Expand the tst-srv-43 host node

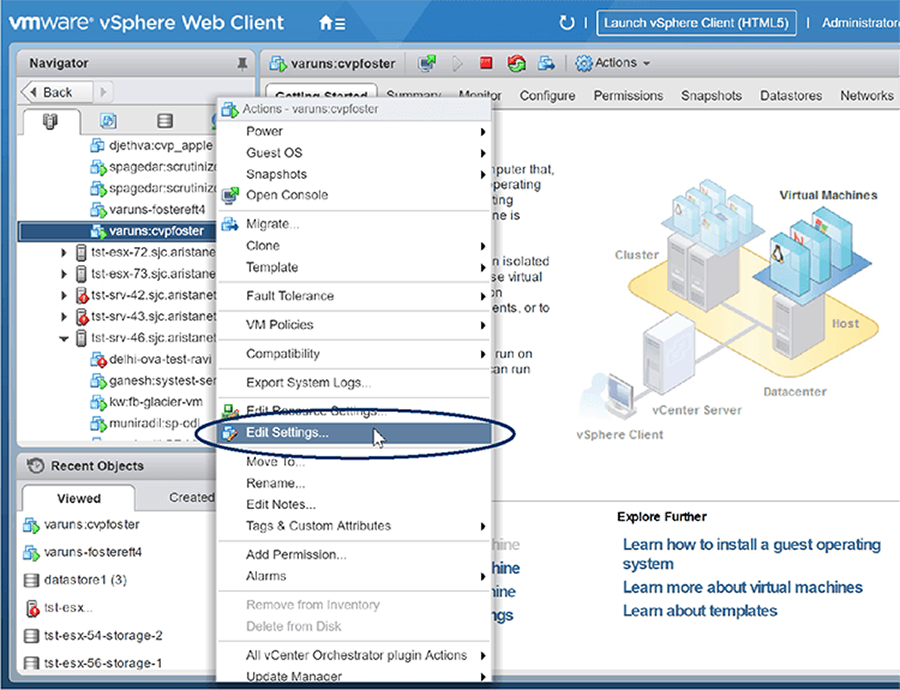[x=64, y=317]
